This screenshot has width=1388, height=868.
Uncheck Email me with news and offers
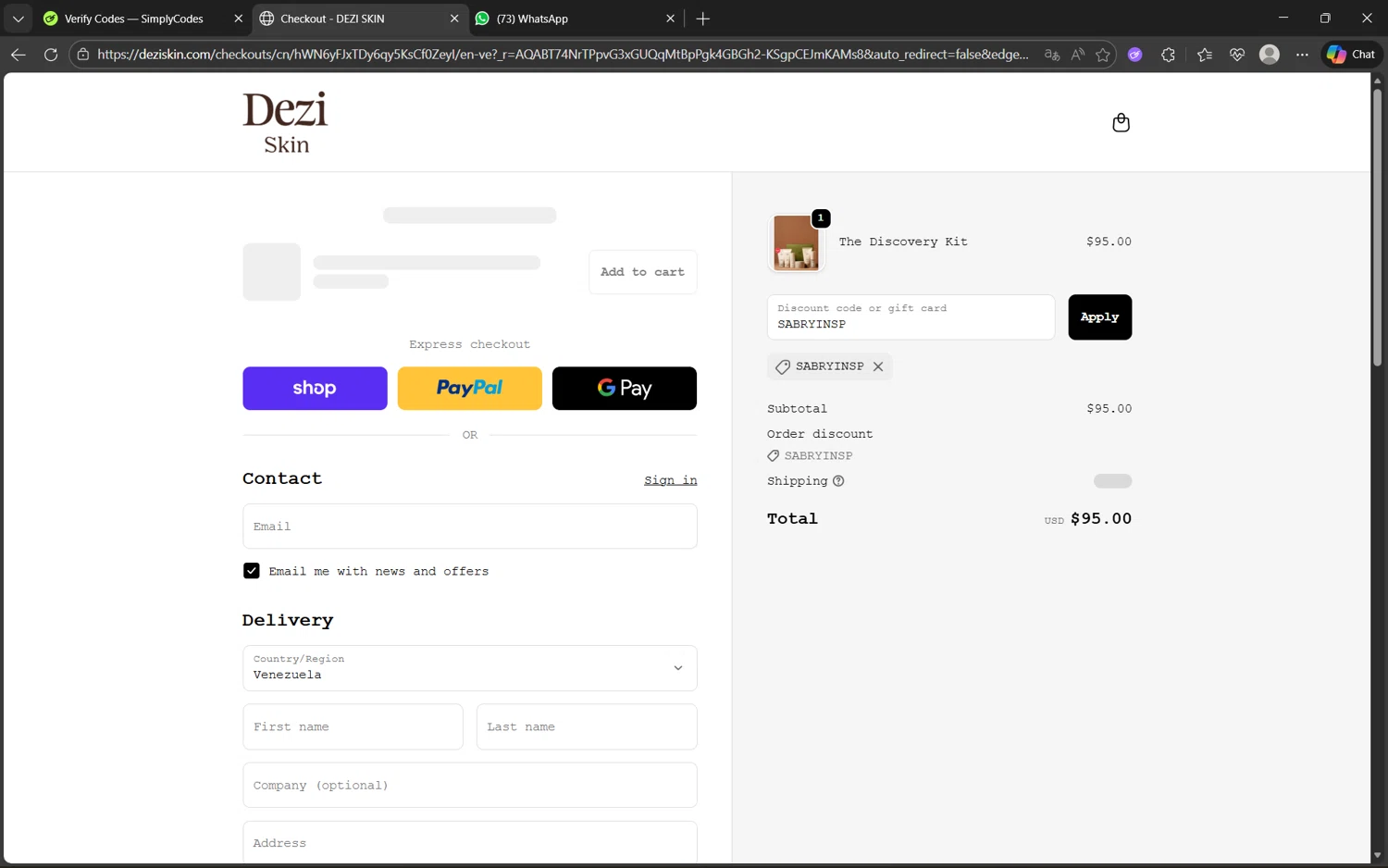tap(252, 571)
